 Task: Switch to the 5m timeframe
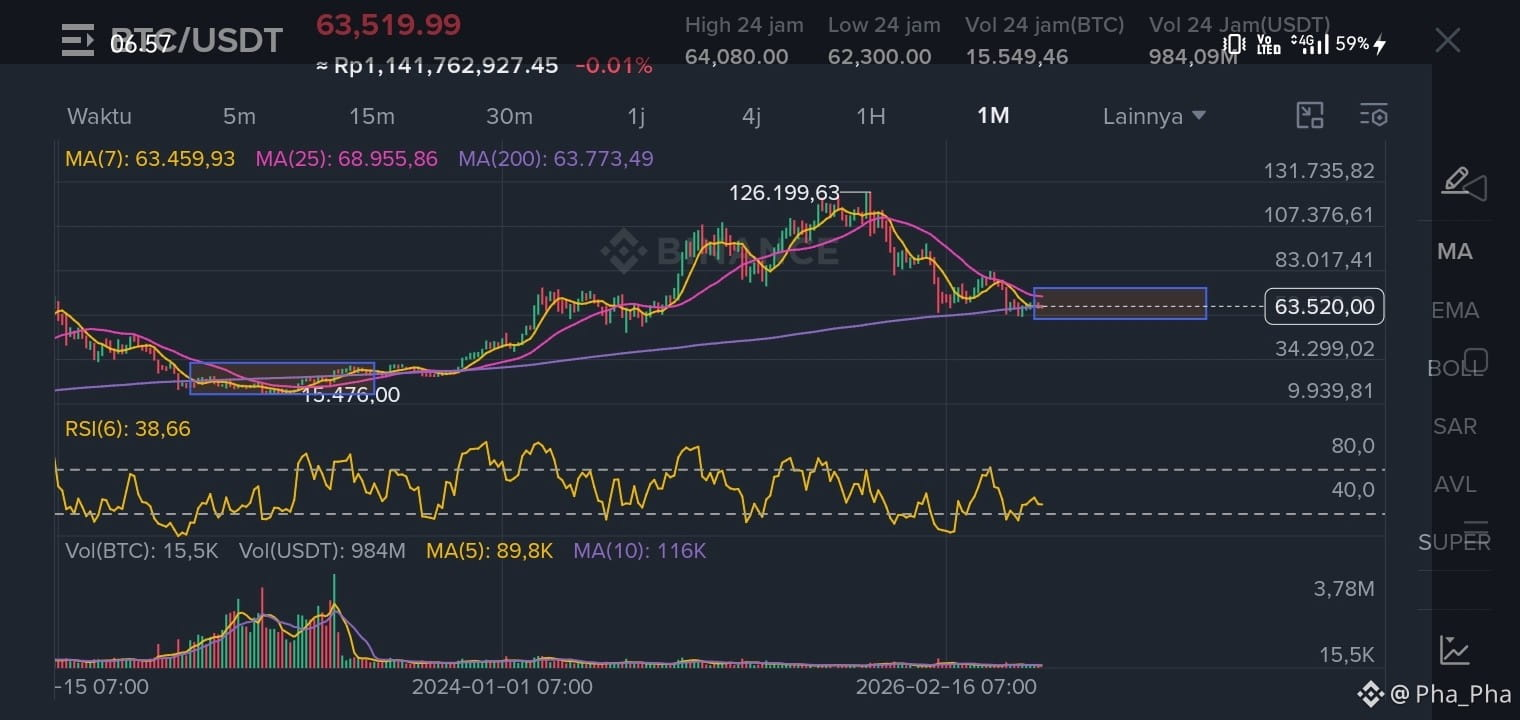coord(239,116)
